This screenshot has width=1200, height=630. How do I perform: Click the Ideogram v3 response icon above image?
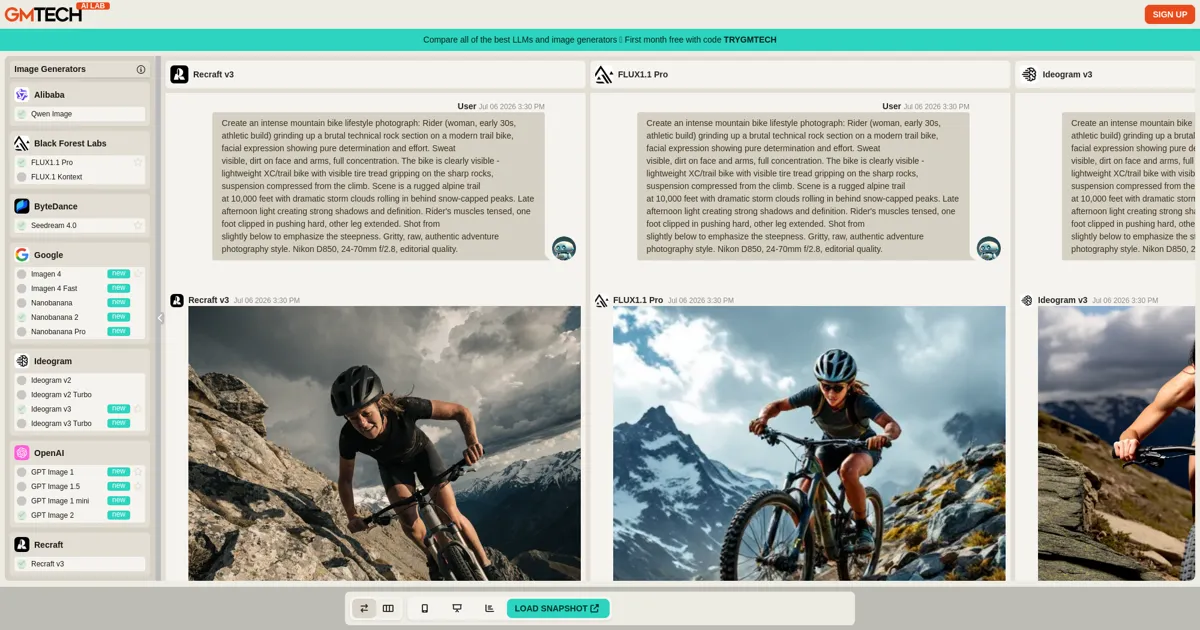tap(1027, 300)
